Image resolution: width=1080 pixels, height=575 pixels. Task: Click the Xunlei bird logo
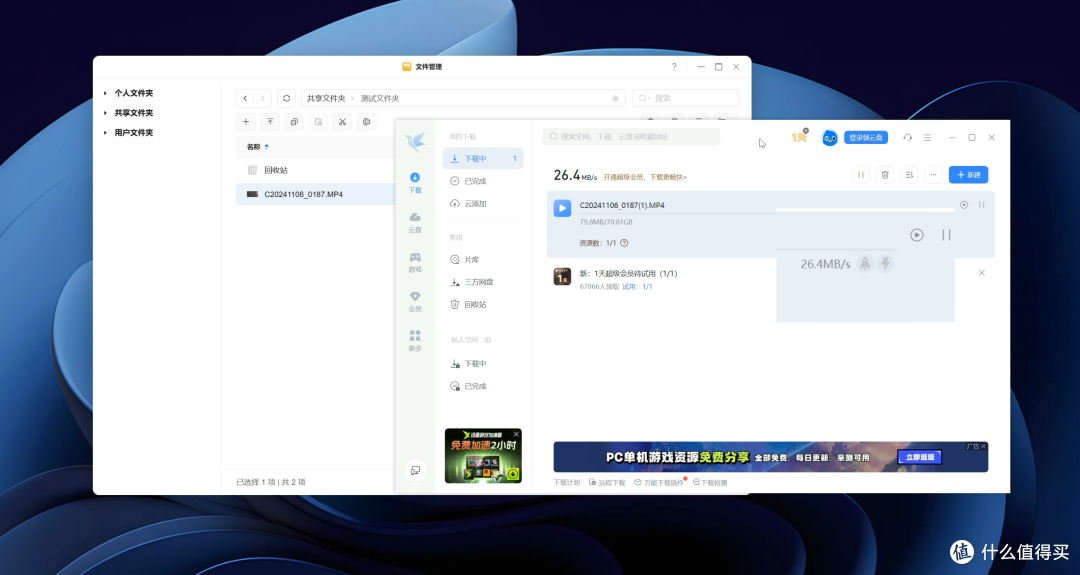coord(415,141)
